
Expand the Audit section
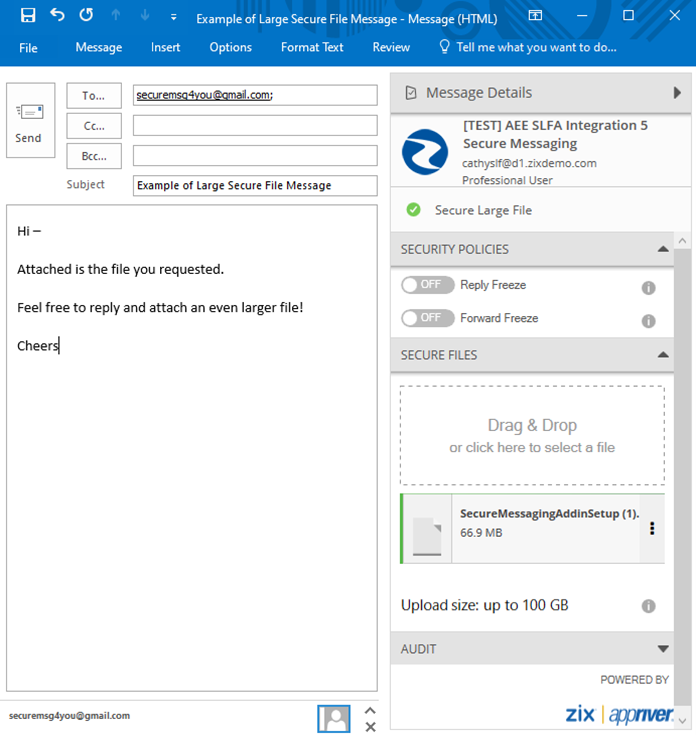point(663,649)
